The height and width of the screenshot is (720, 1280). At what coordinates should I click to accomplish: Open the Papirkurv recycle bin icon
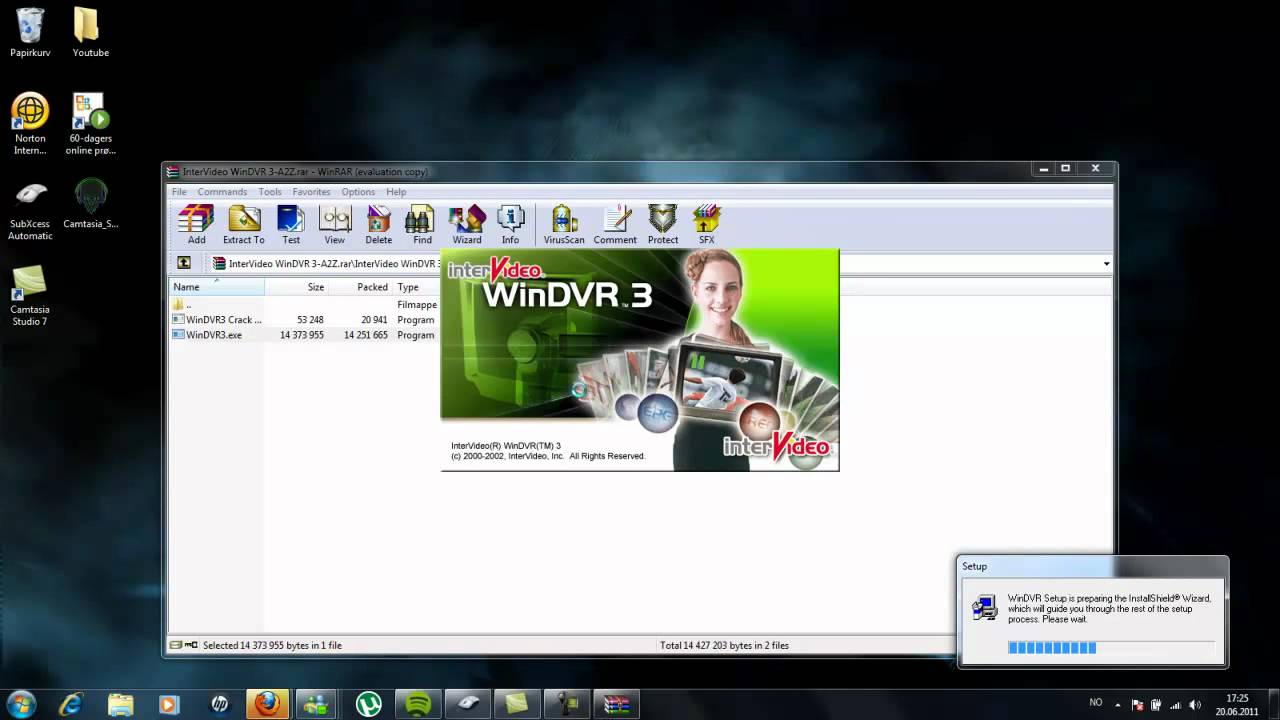pyautogui.click(x=31, y=32)
